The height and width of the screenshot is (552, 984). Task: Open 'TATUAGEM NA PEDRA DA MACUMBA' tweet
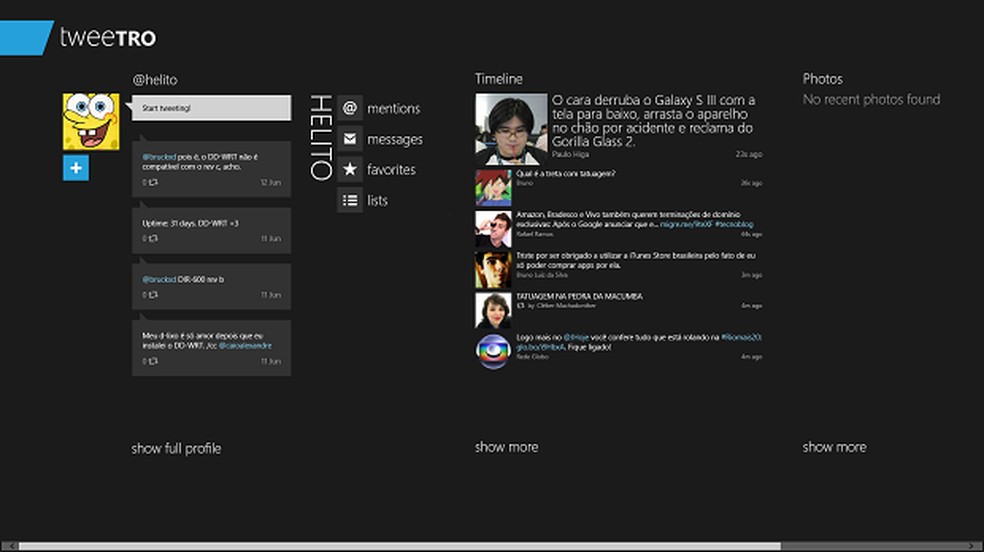tap(579, 296)
